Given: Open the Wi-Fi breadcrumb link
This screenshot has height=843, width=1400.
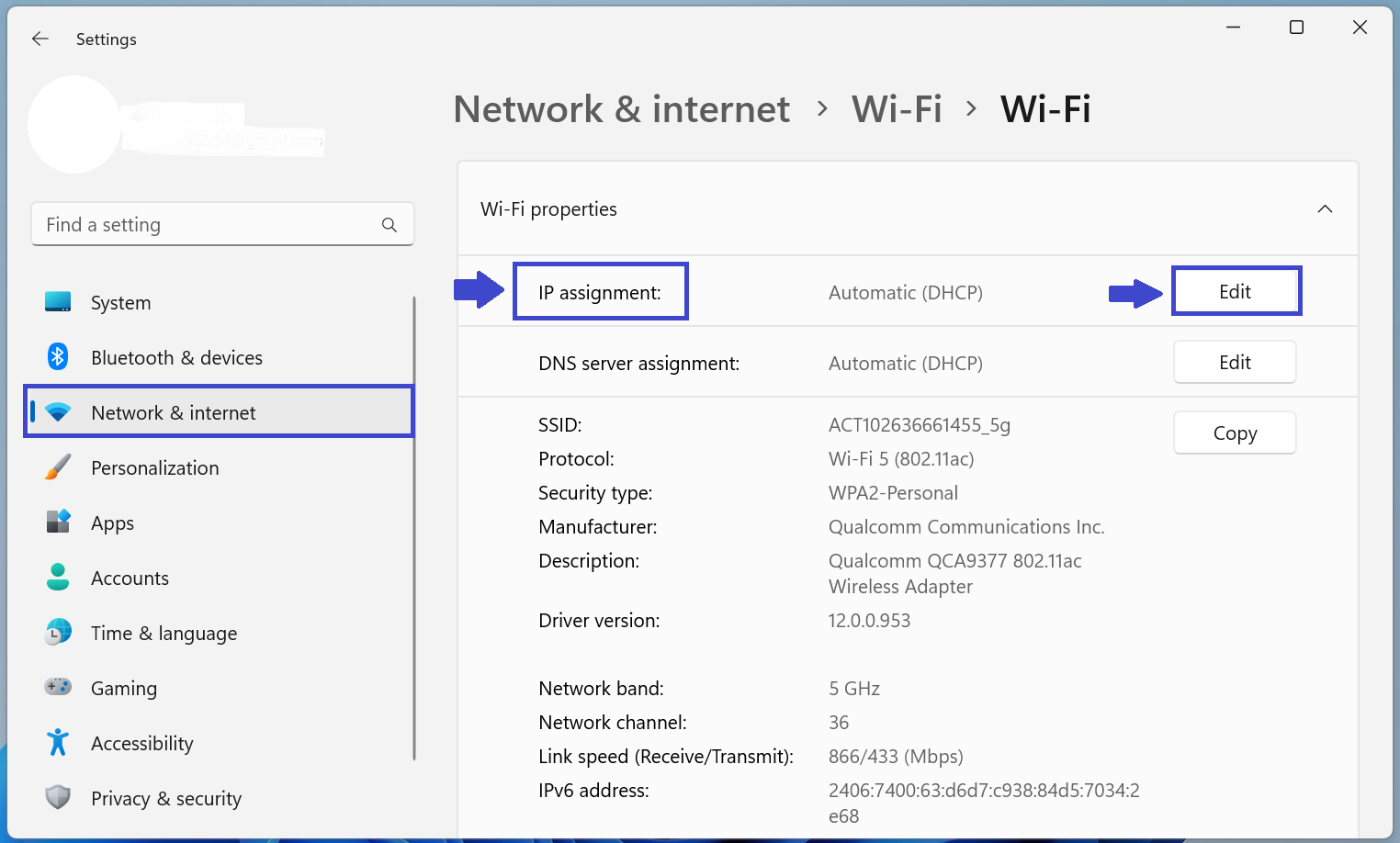Looking at the screenshot, I should (x=896, y=109).
